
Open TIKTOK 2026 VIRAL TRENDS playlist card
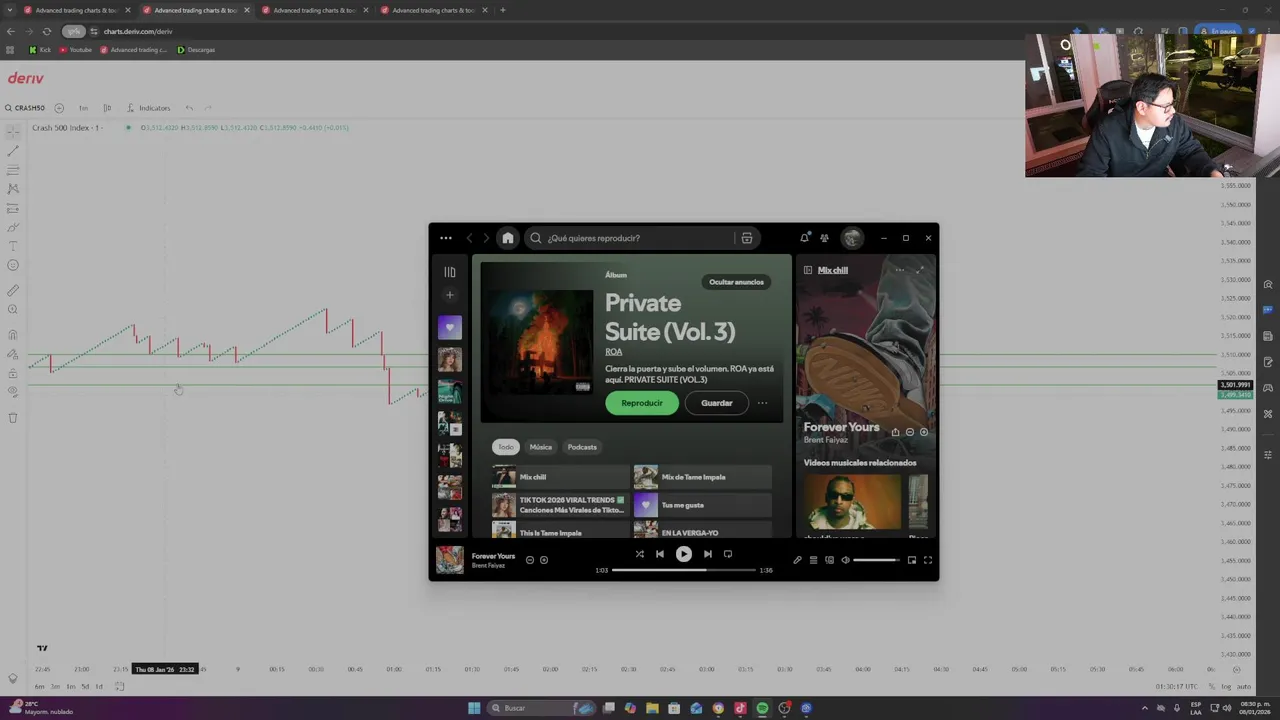coord(561,505)
